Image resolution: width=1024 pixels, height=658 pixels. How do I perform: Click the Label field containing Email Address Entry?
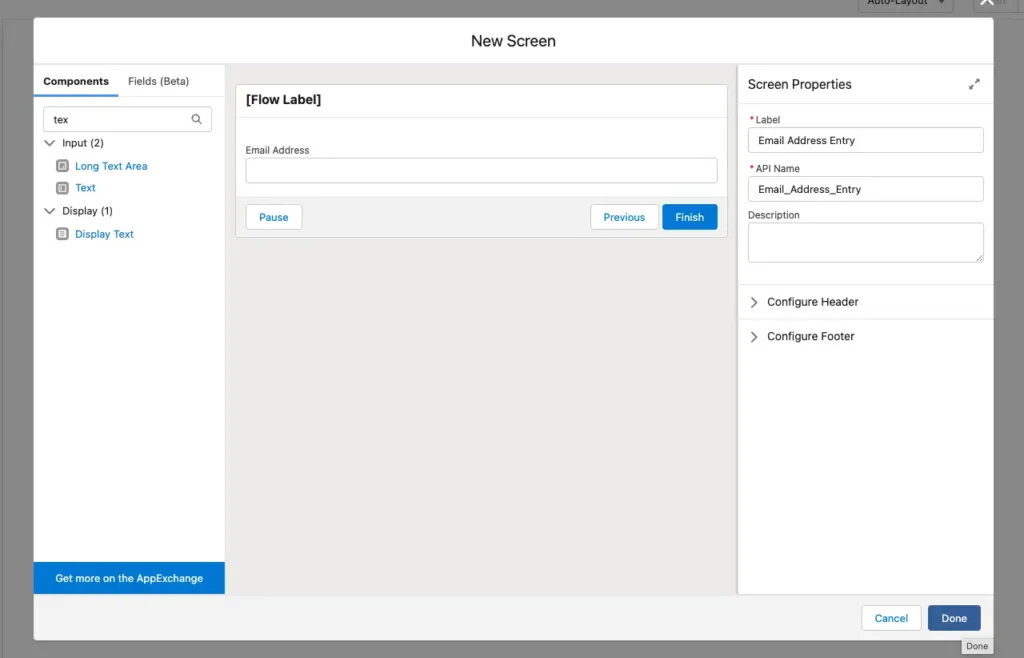(x=865, y=140)
